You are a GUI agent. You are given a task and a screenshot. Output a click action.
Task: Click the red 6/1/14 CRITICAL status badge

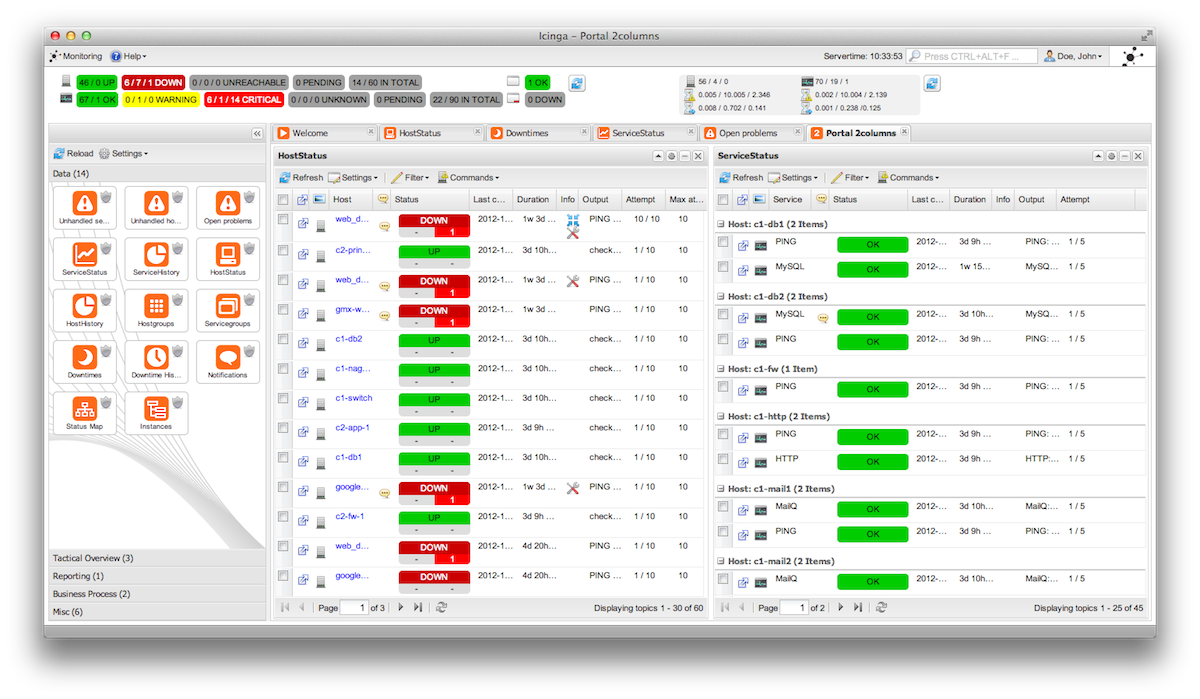[x=244, y=100]
